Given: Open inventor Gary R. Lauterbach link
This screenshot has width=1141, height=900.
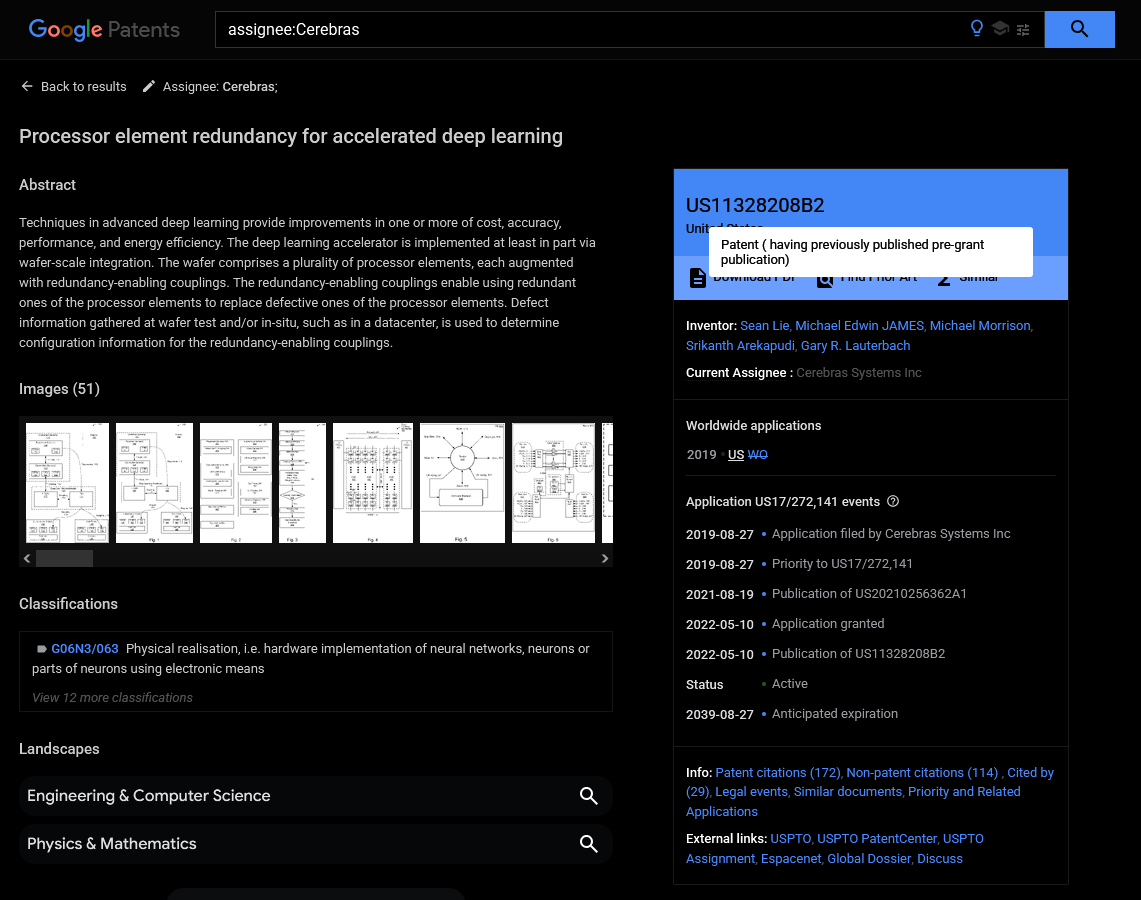Looking at the screenshot, I should (855, 346).
